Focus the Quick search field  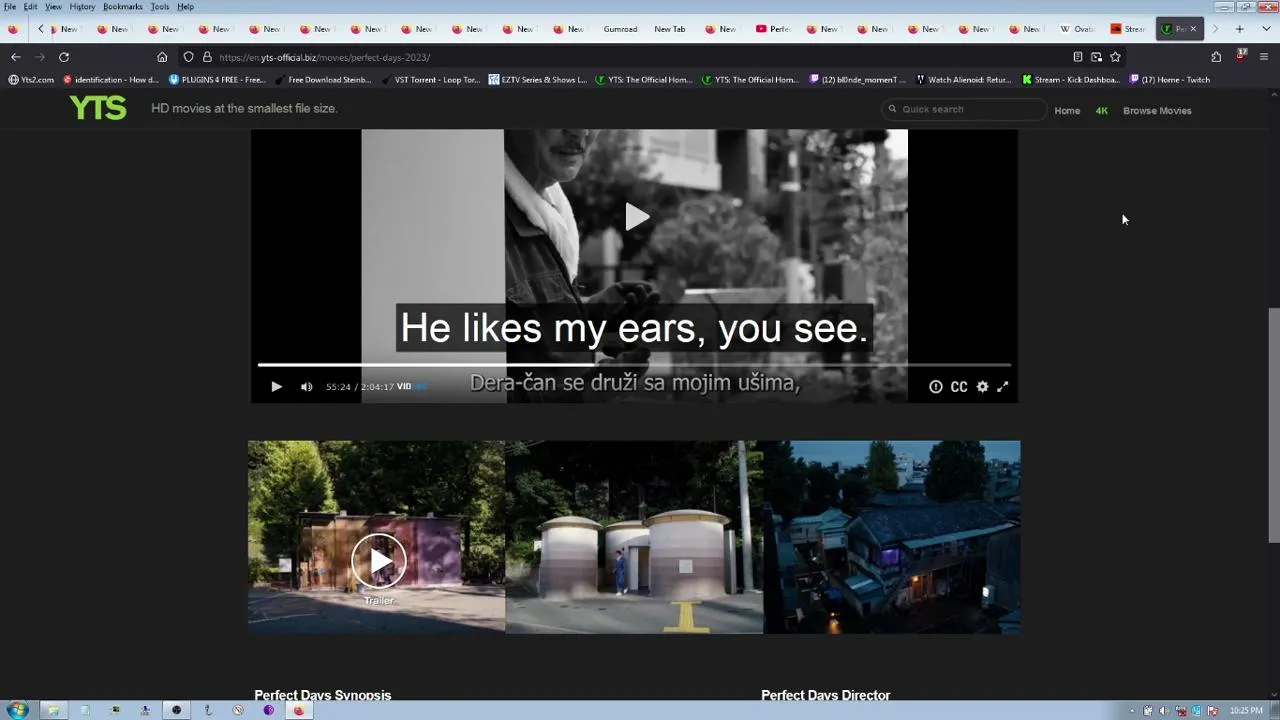[964, 109]
